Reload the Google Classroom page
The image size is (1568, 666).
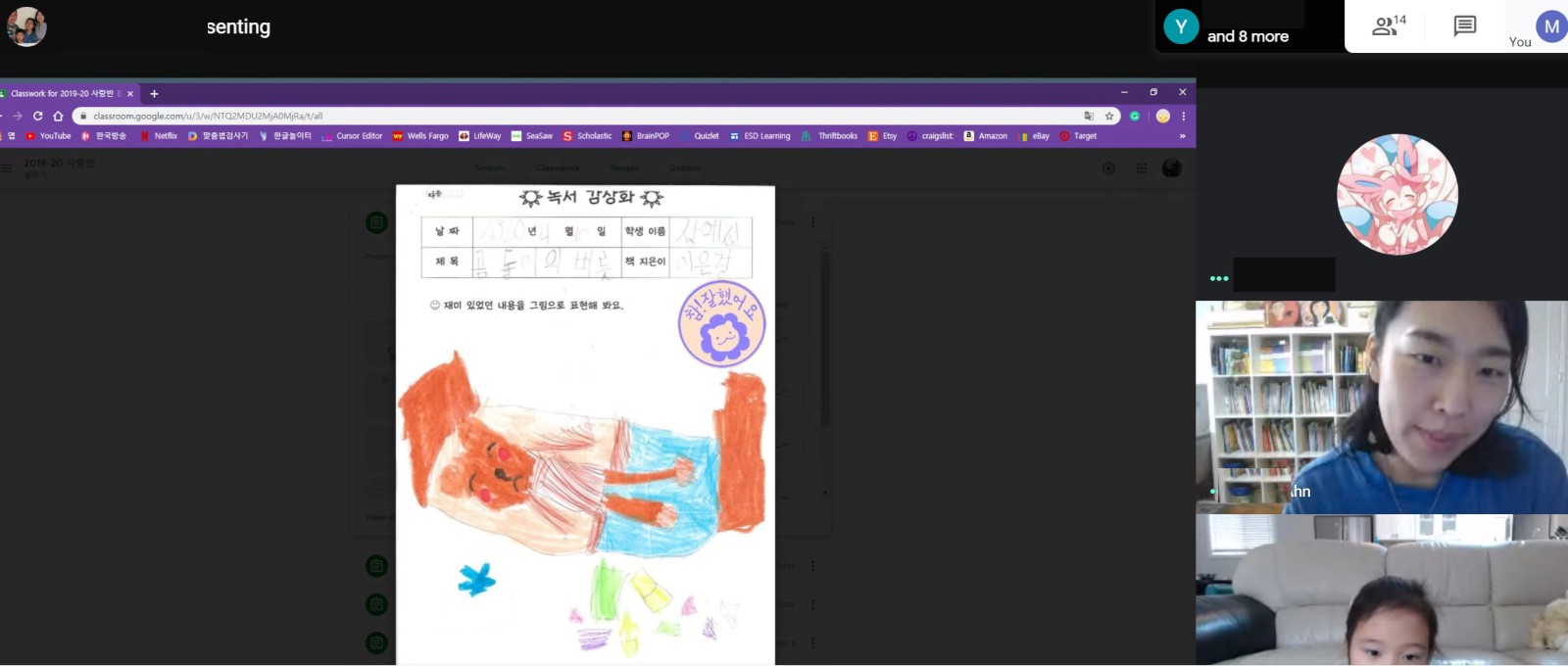(x=38, y=116)
